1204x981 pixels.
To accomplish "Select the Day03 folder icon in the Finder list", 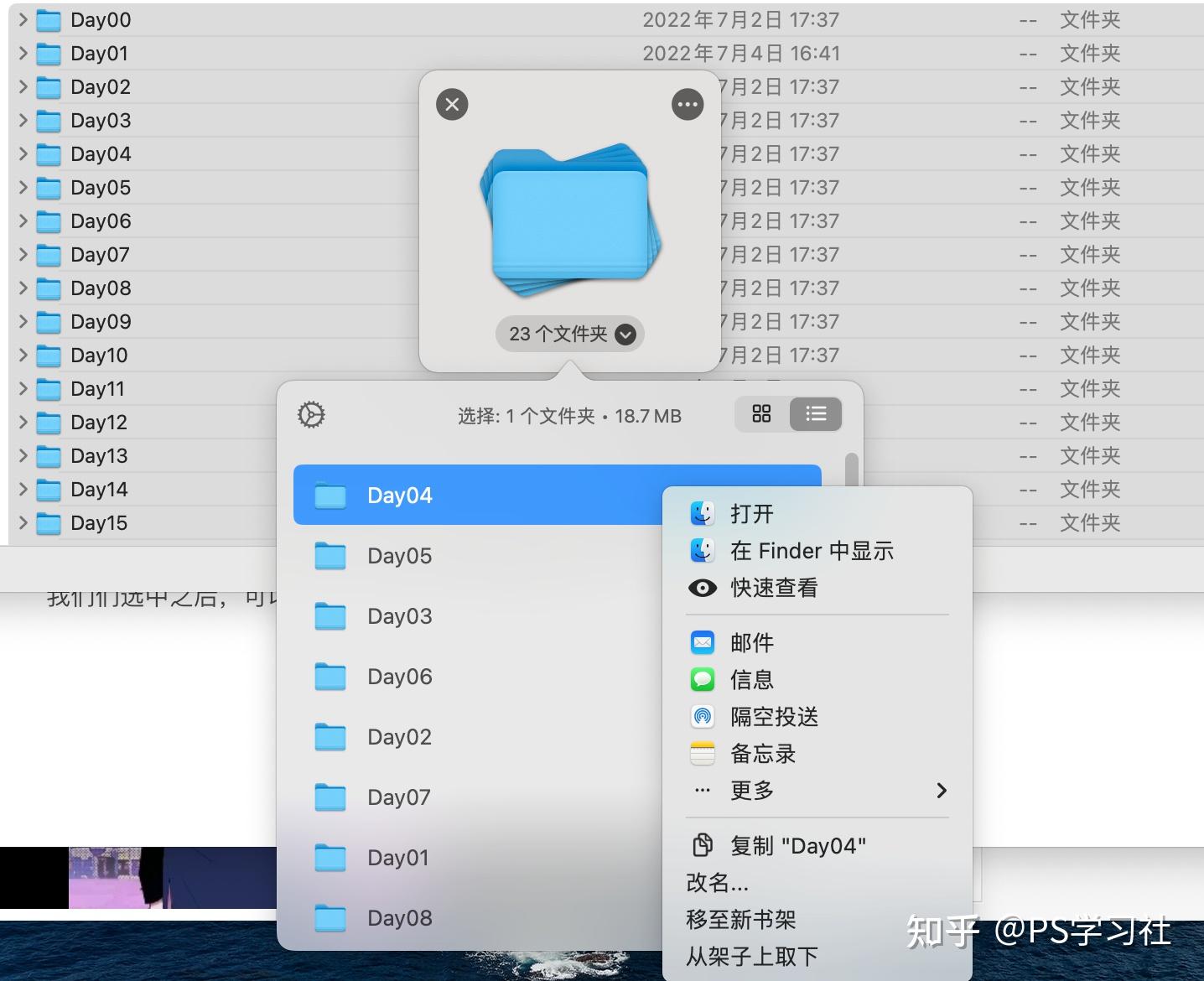I will (x=49, y=121).
